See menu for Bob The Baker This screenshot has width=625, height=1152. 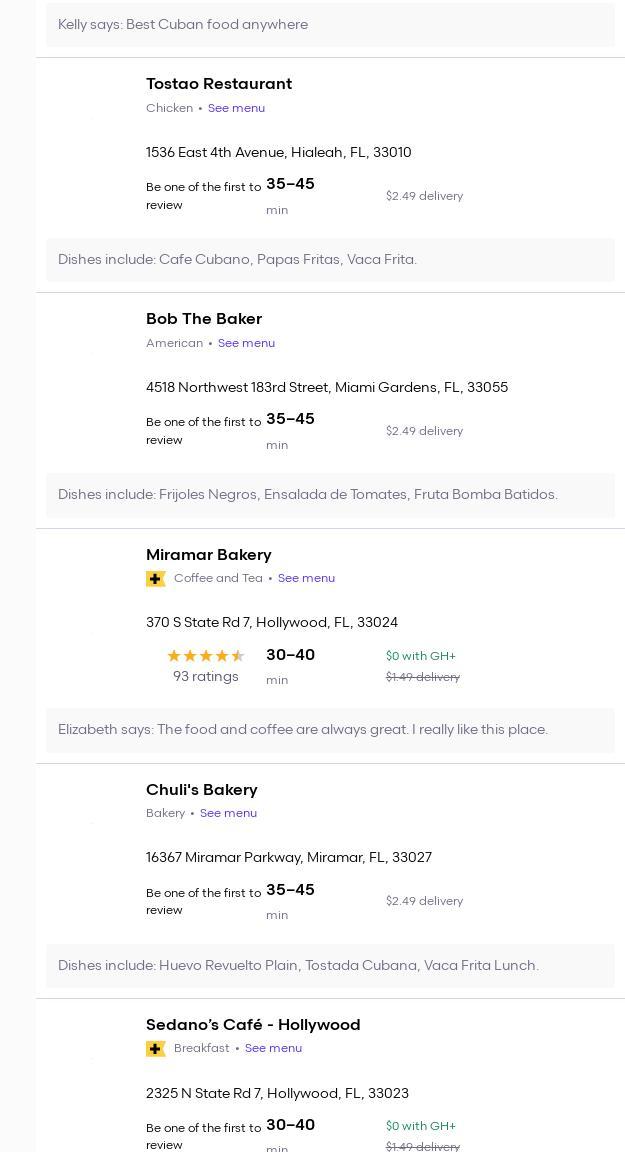(246, 343)
